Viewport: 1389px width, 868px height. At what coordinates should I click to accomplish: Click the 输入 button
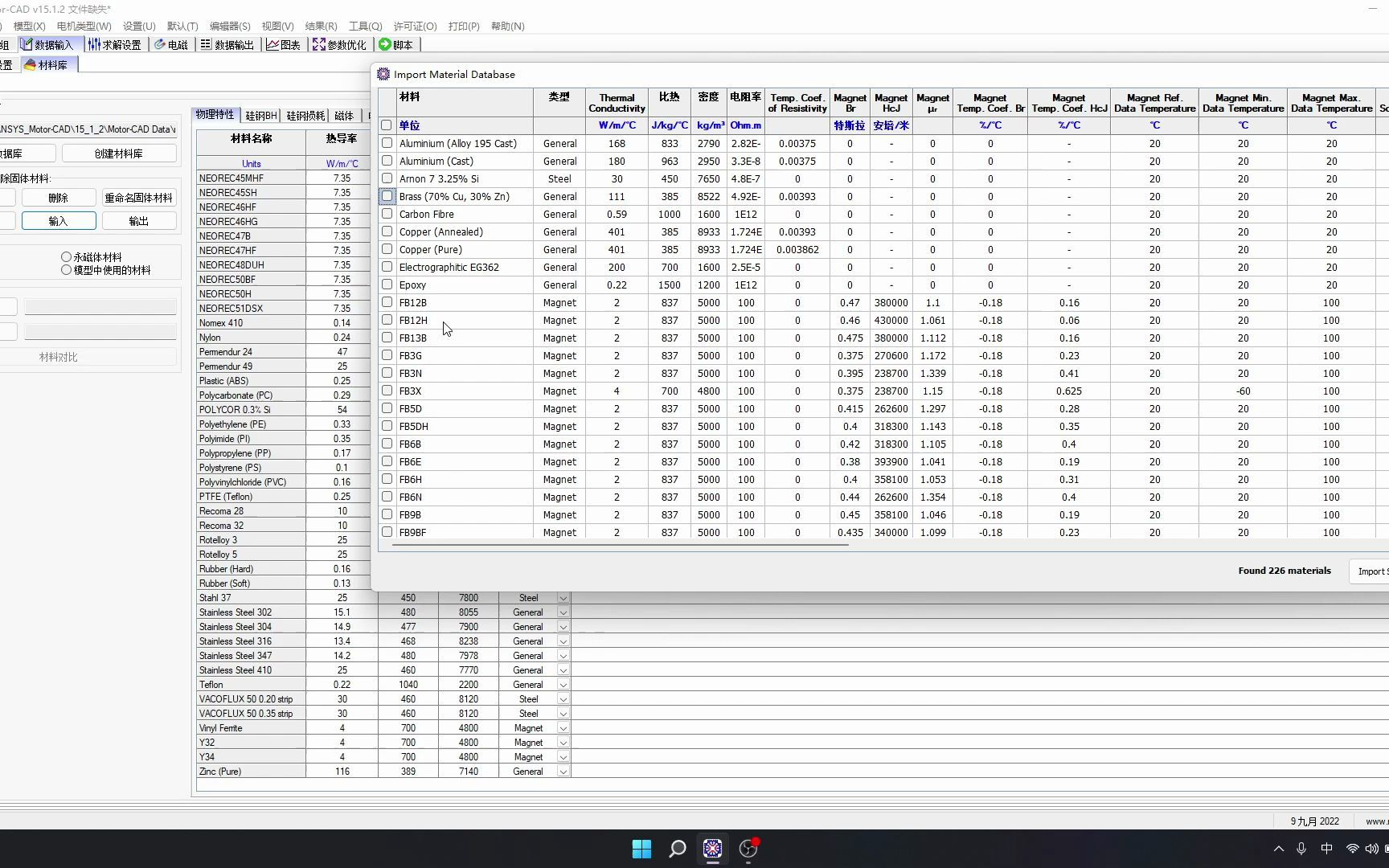59,221
